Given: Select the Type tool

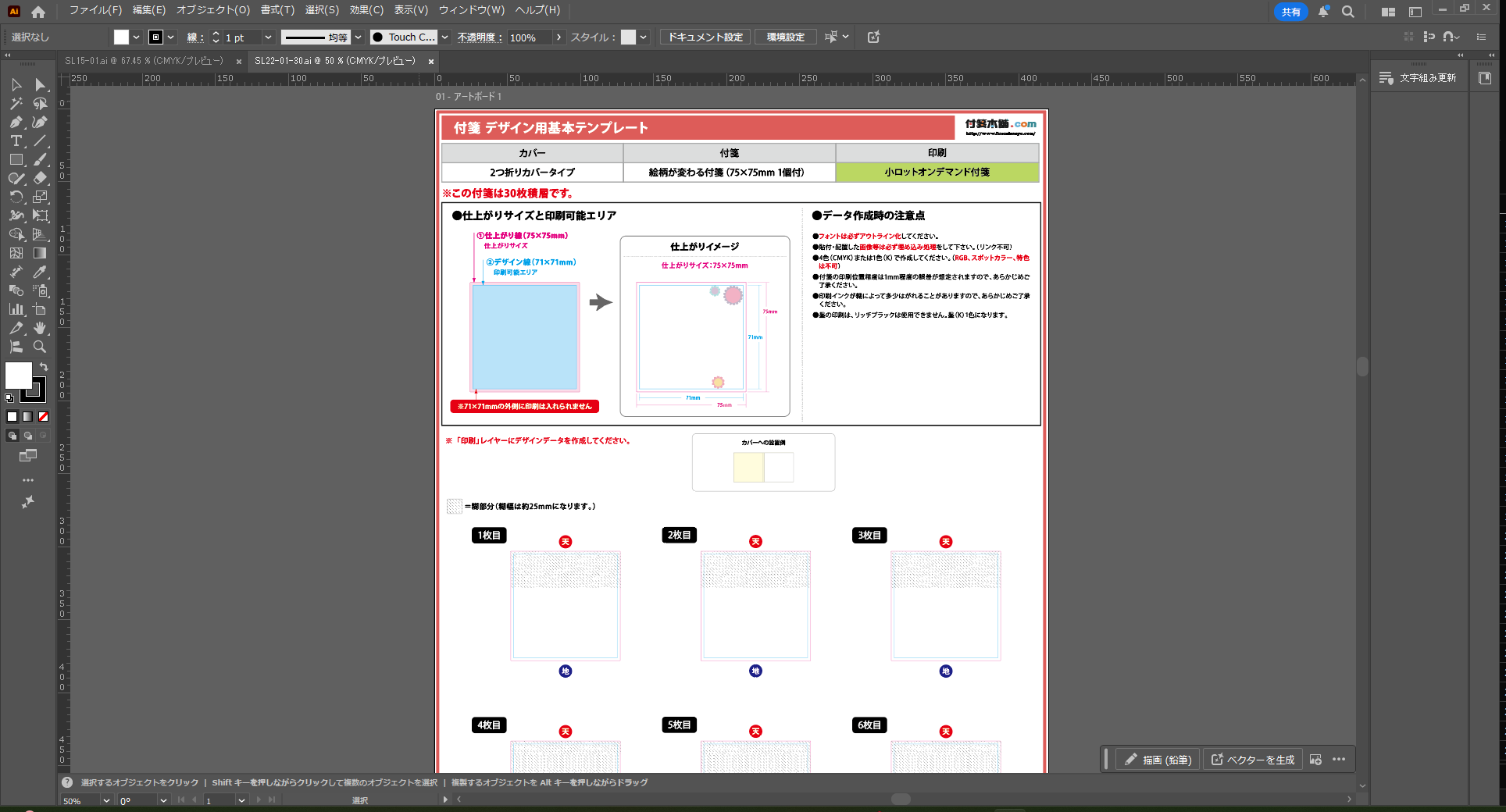Looking at the screenshot, I should [x=16, y=141].
